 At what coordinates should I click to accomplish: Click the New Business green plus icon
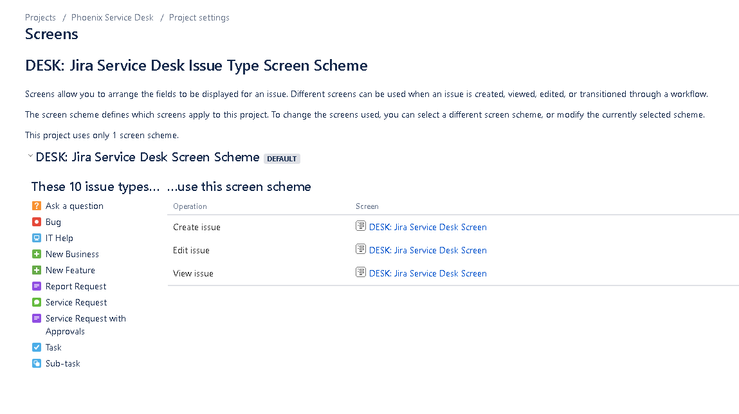pyautogui.click(x=36, y=254)
